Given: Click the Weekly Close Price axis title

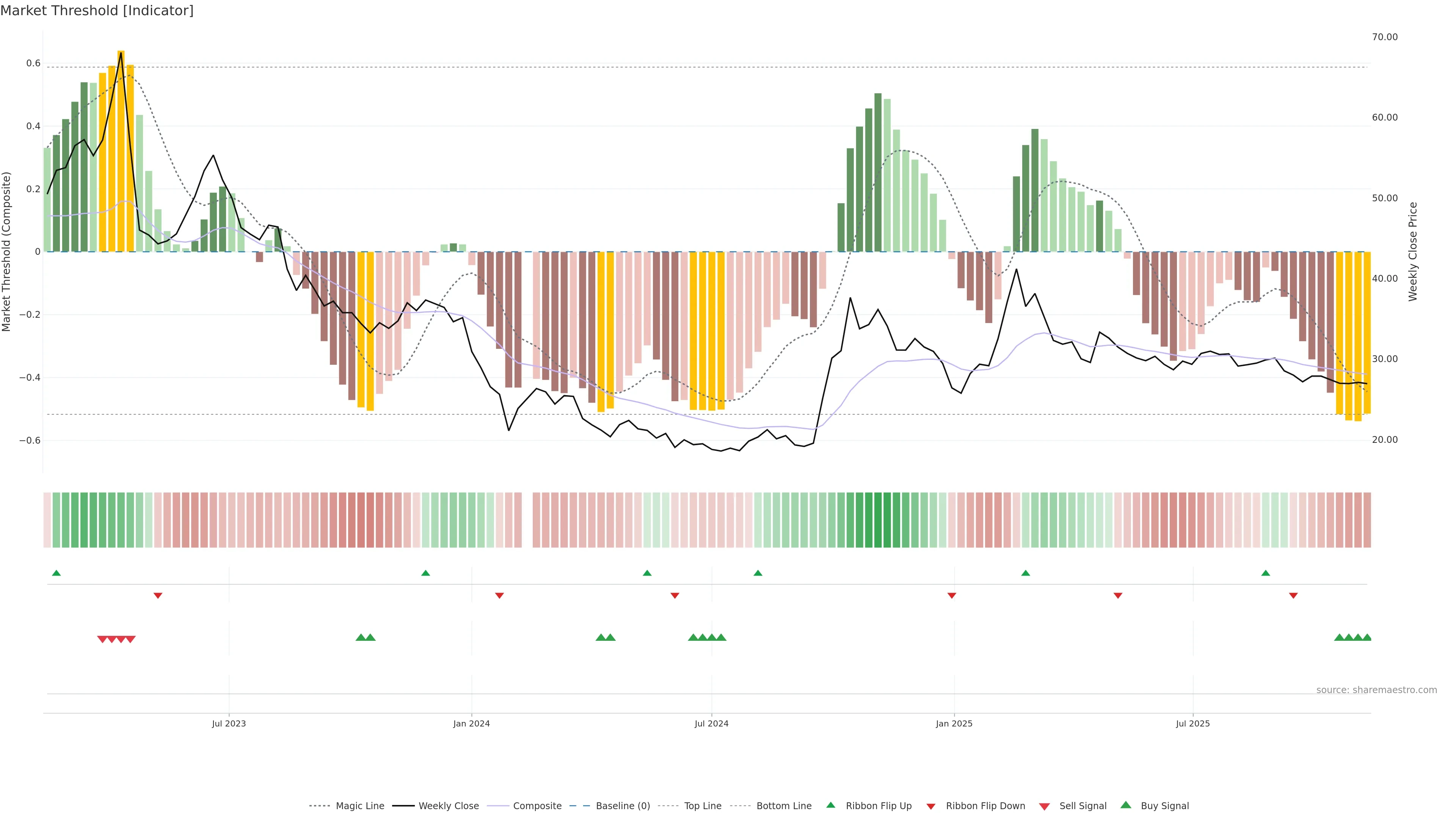Looking at the screenshot, I should point(1412,251).
